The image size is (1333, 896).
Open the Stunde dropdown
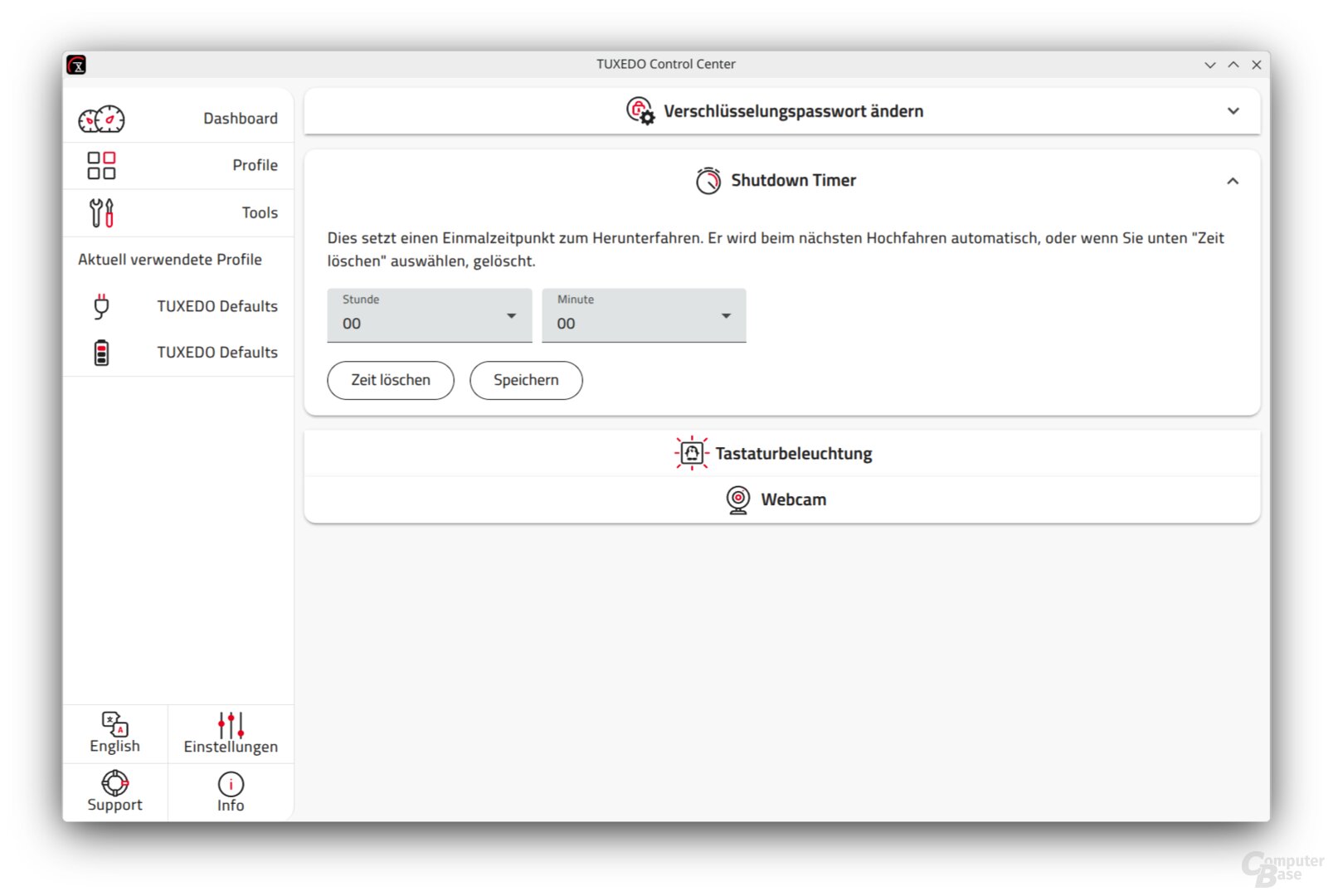point(429,315)
